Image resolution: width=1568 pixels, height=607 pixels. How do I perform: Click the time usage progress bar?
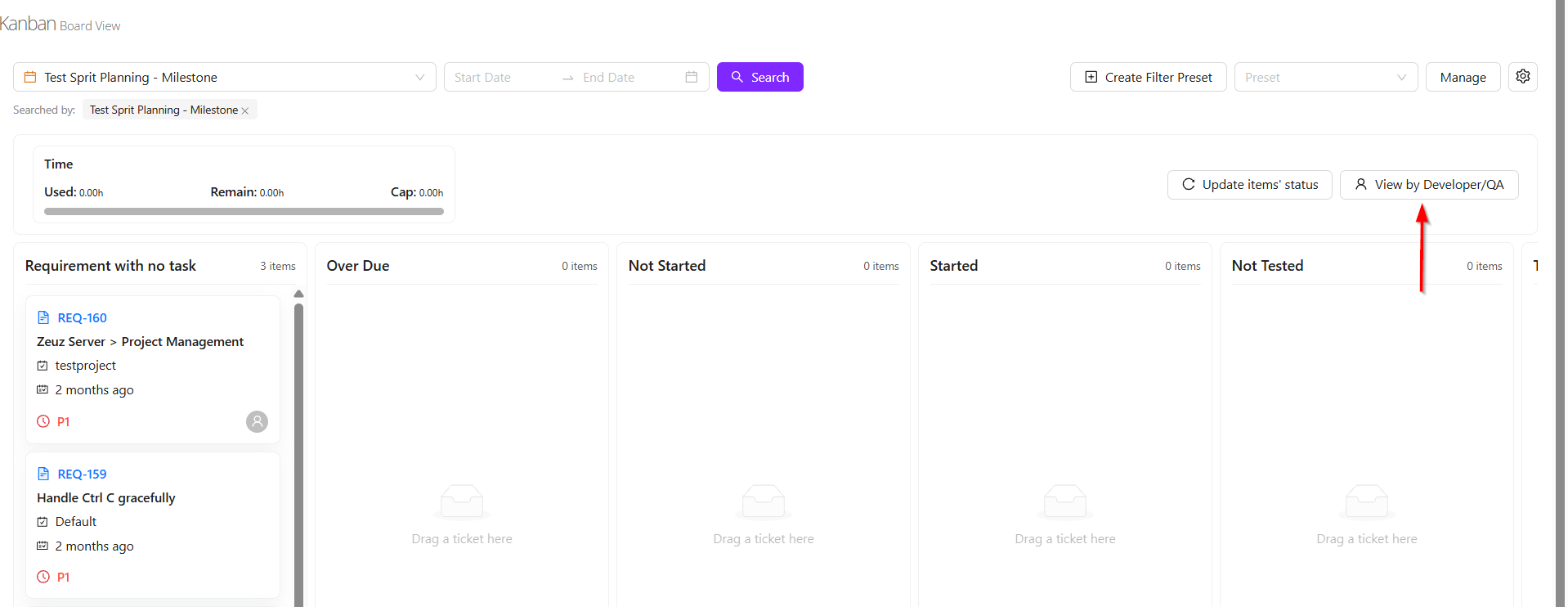pos(244,211)
